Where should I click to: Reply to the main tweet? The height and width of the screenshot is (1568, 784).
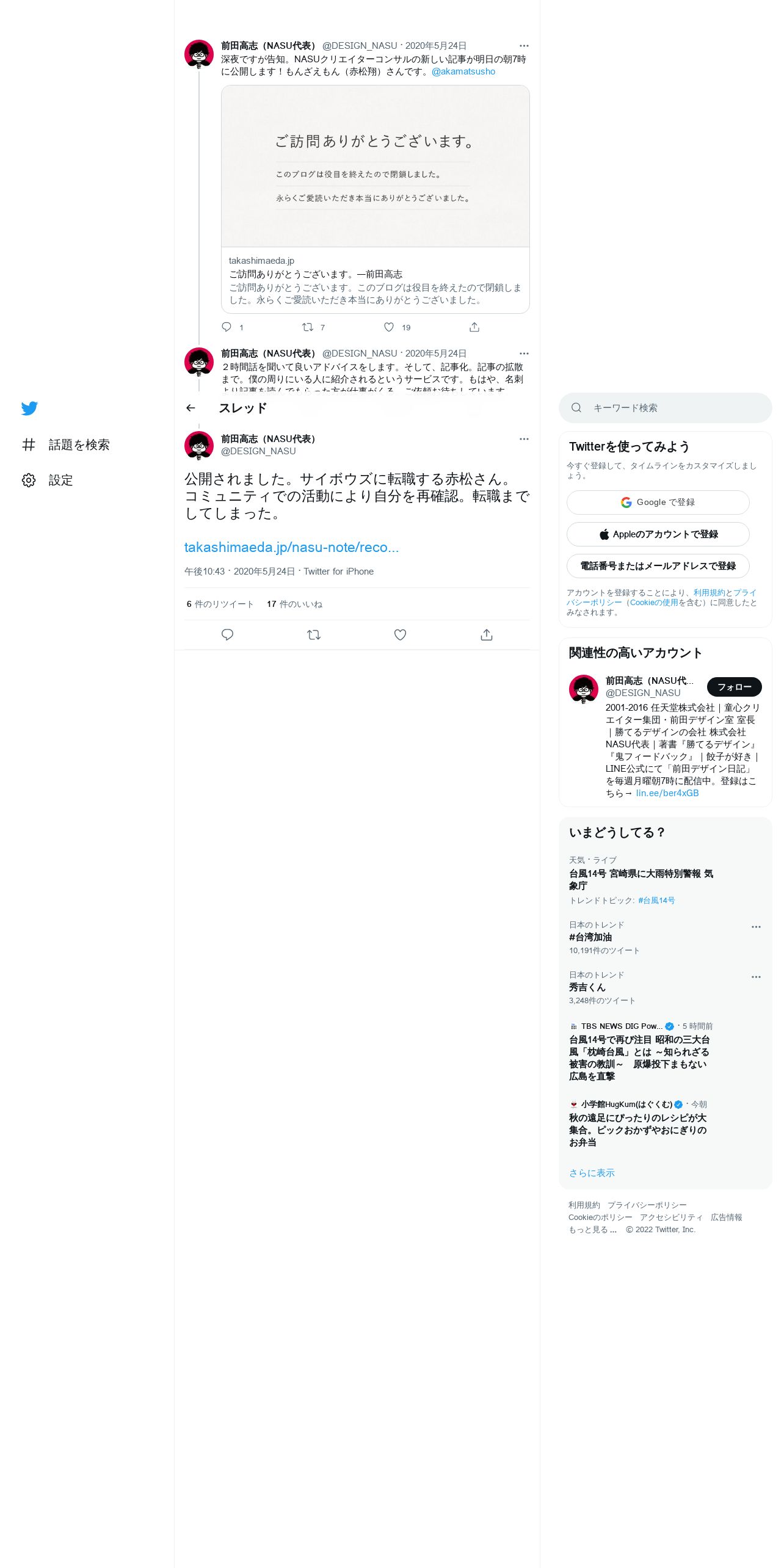click(x=227, y=635)
